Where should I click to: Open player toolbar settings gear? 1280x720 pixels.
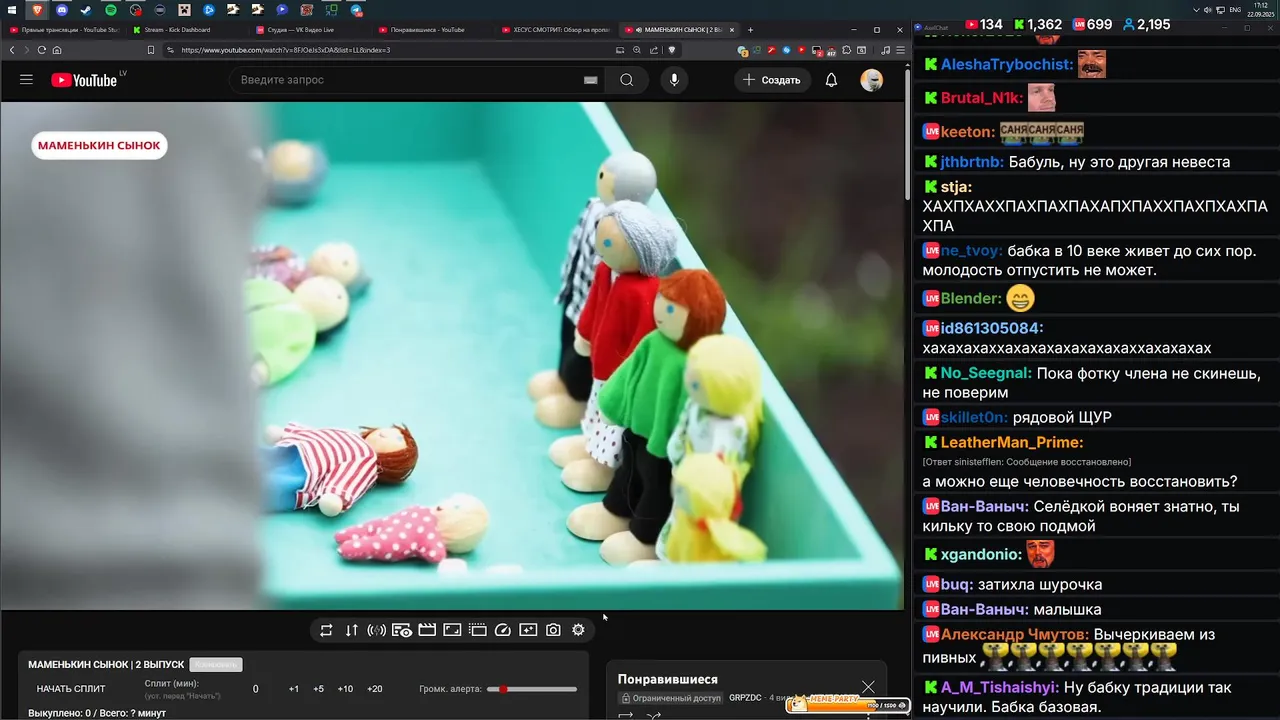[x=578, y=630]
